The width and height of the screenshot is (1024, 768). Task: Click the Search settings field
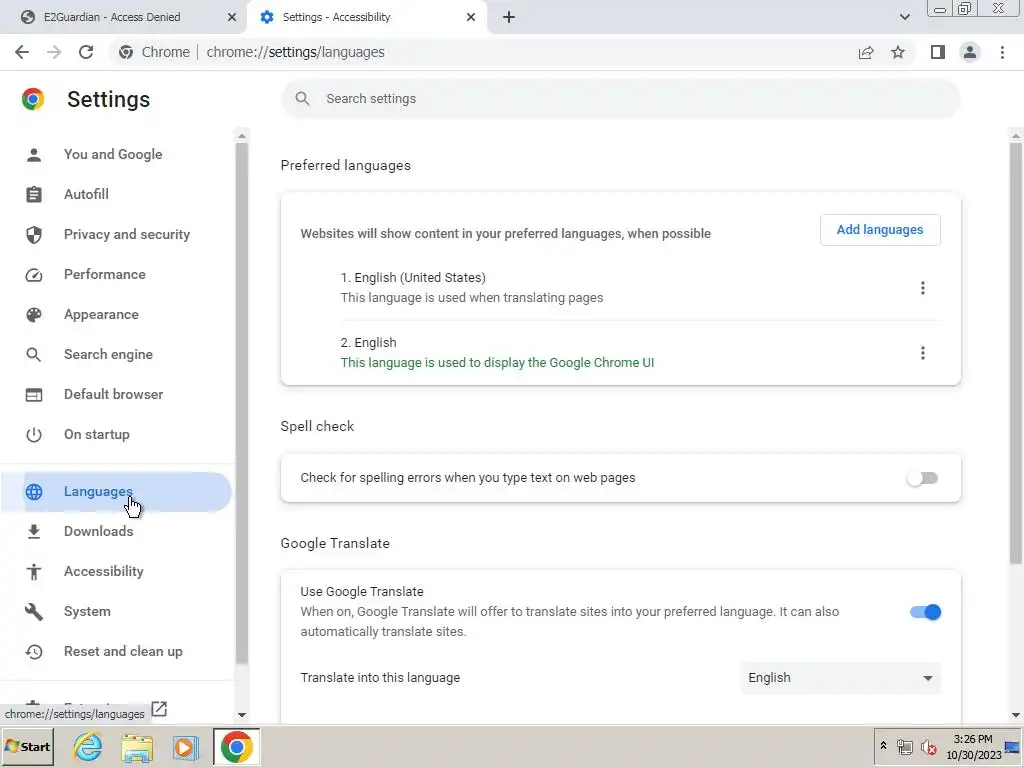tap(620, 99)
